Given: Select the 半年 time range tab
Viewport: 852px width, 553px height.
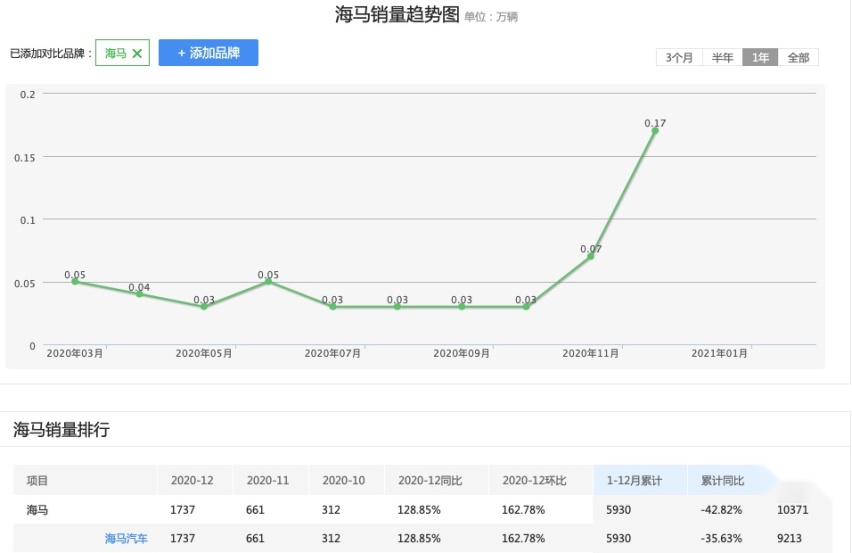Looking at the screenshot, I should 722,58.
